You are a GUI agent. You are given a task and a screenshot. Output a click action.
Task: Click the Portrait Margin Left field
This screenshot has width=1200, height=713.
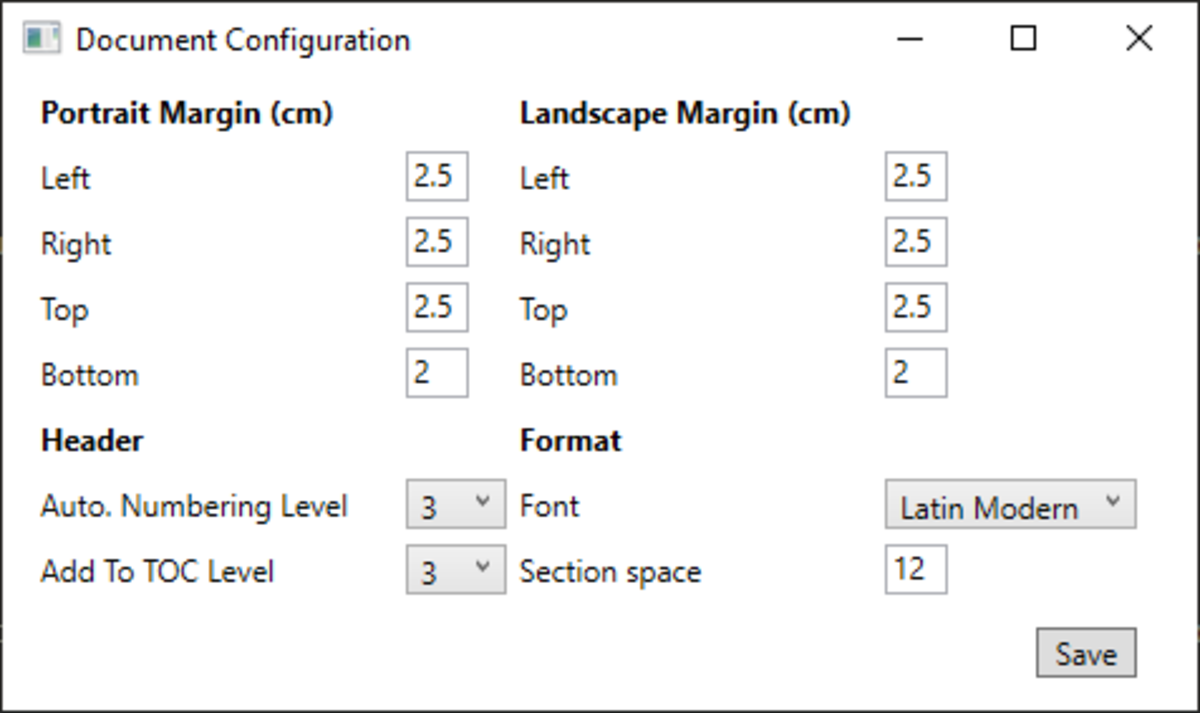tap(437, 177)
